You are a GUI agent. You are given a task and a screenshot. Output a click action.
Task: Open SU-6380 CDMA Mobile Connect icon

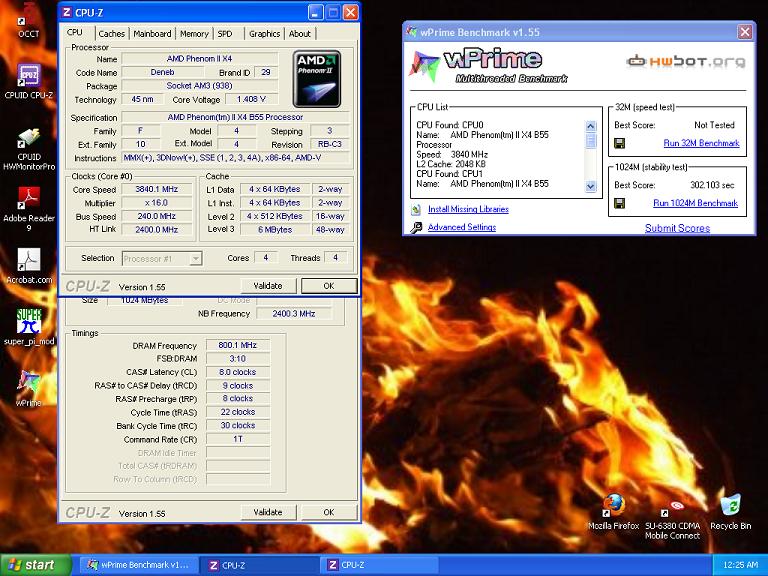coord(672,520)
